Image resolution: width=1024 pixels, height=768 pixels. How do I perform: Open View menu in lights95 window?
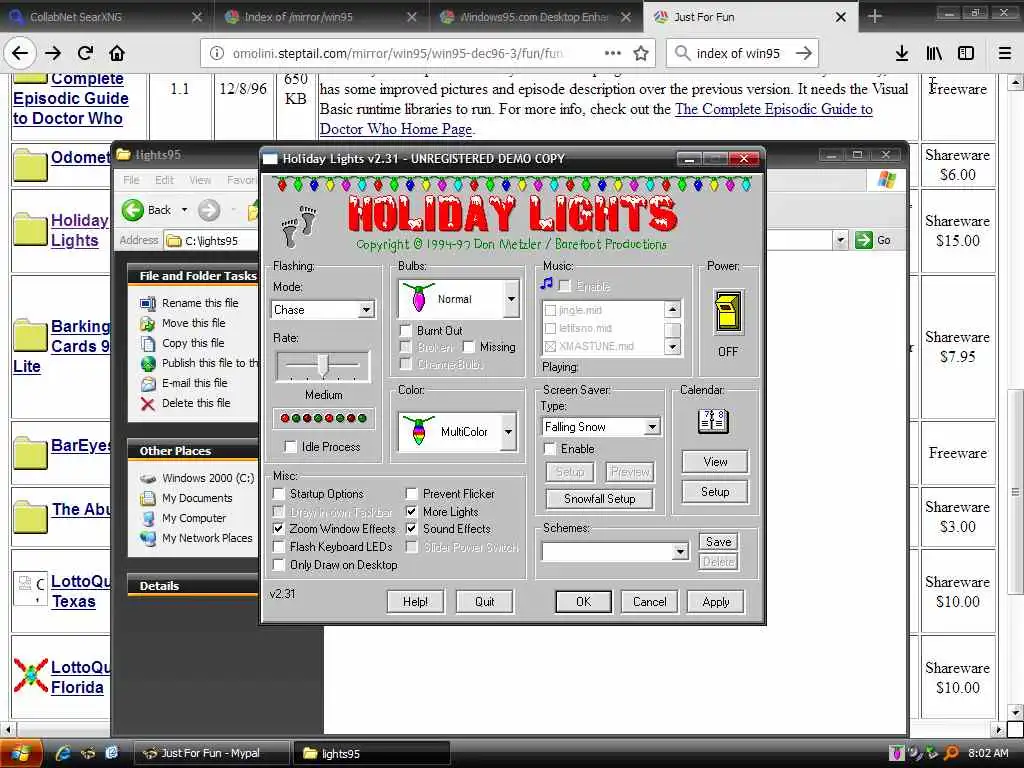[x=200, y=180]
